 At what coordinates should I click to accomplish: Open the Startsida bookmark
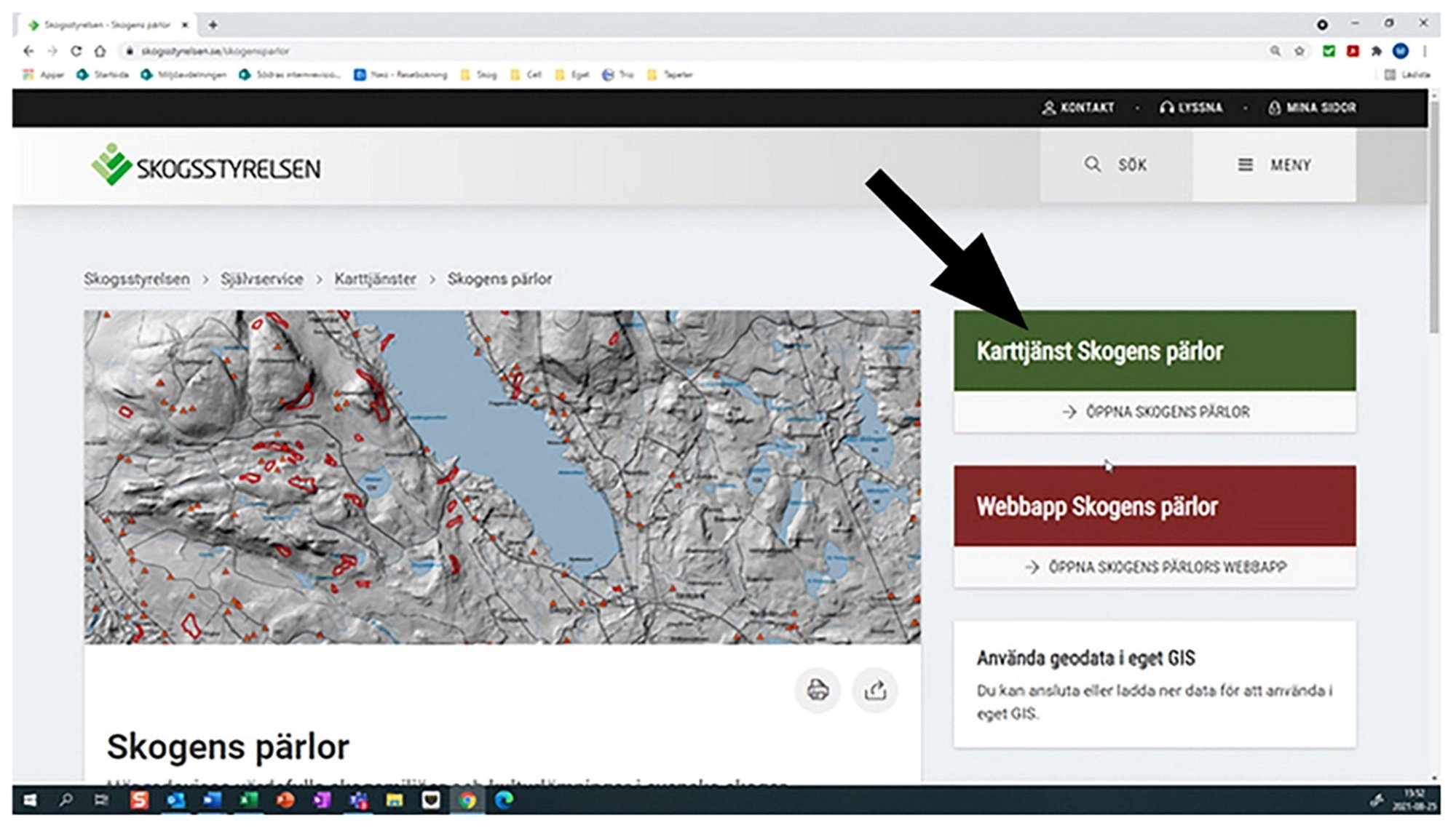pyautogui.click(x=103, y=74)
